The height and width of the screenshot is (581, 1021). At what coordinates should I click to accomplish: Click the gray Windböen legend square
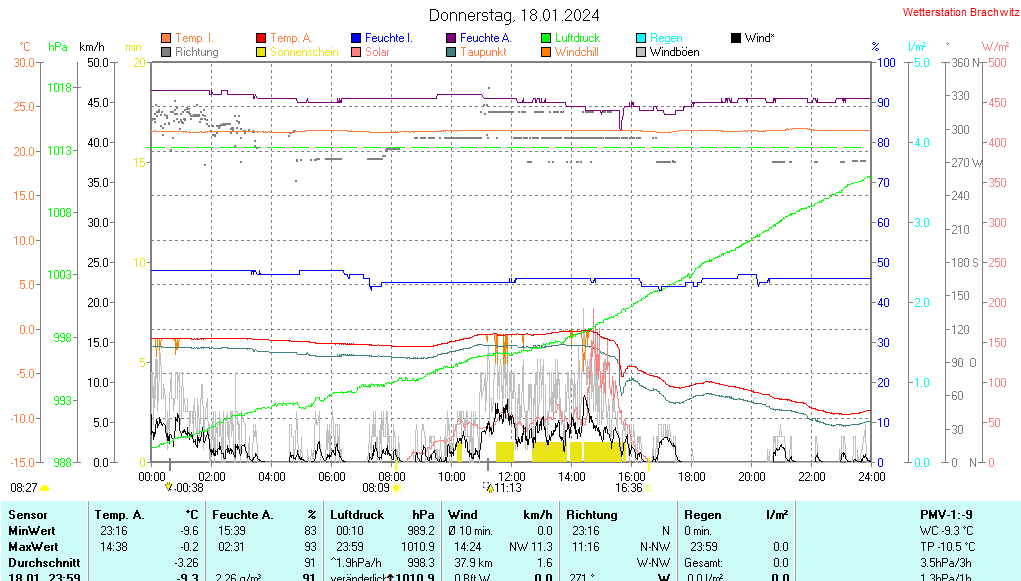coord(641,52)
